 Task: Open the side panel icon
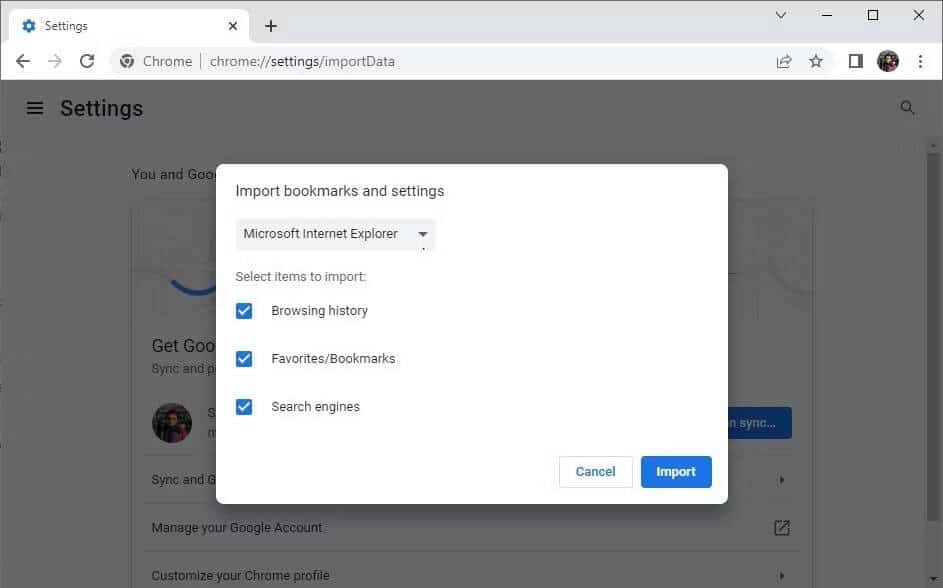855,60
